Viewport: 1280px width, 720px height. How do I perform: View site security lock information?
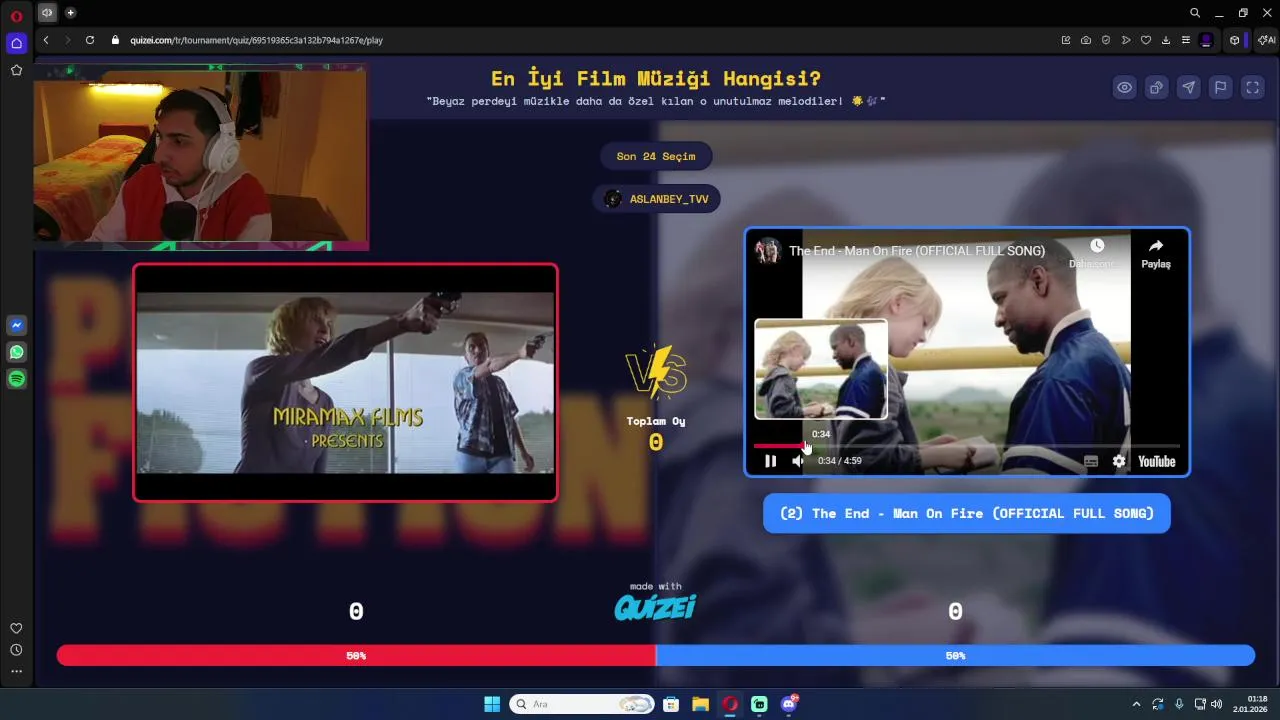(x=116, y=40)
